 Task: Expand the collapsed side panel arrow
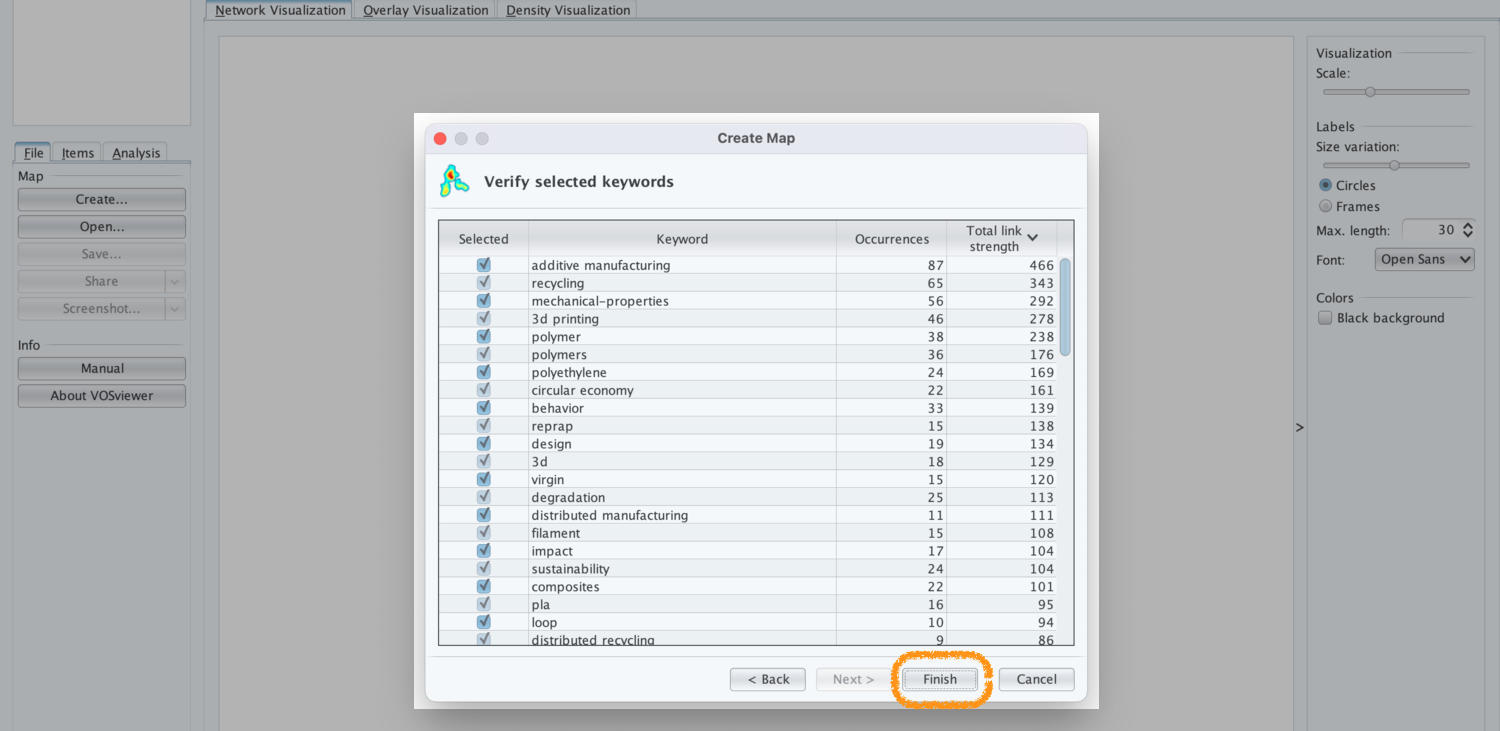[x=1299, y=427]
